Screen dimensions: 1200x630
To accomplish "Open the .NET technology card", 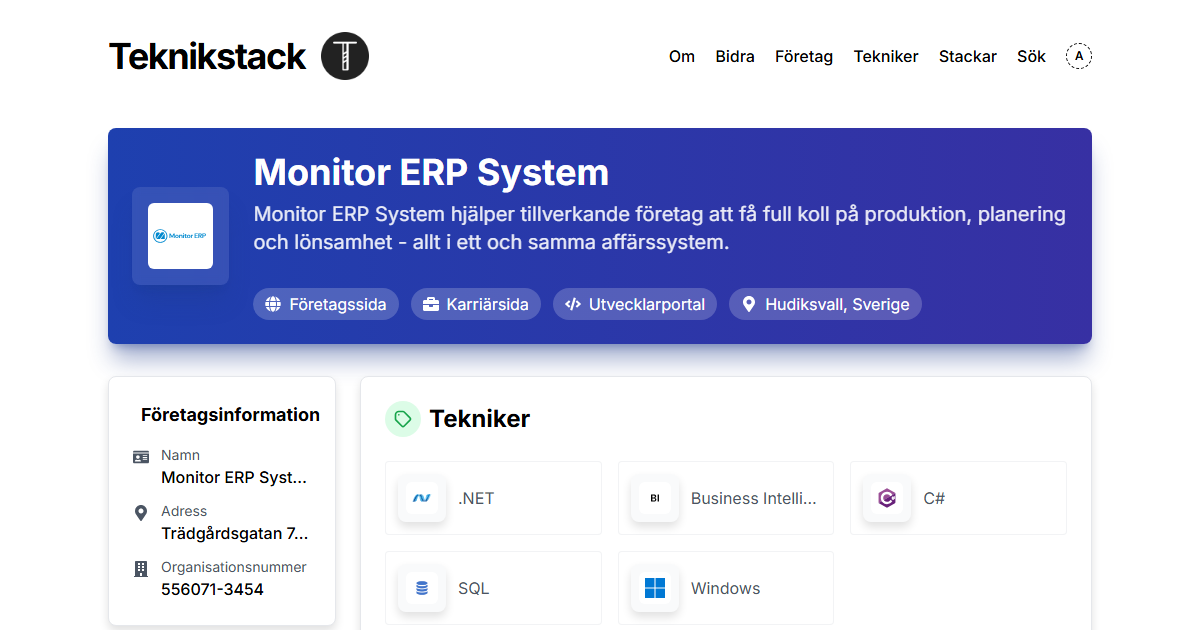I will pyautogui.click(x=493, y=498).
